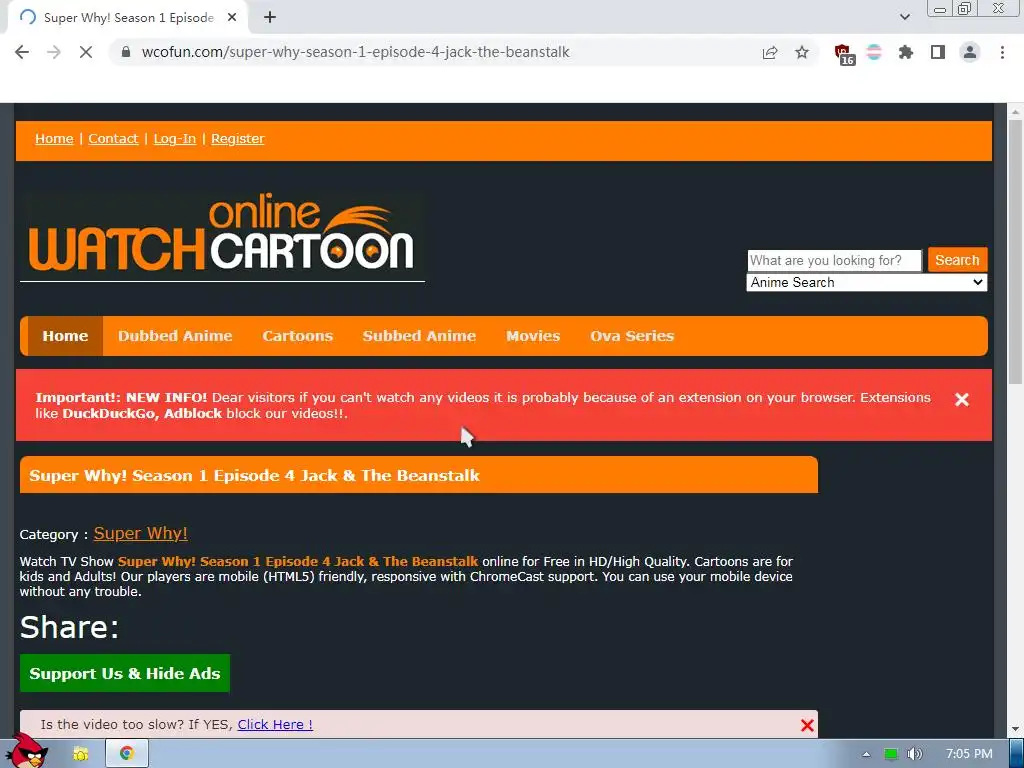Click the browser forward arrow
This screenshot has width=1024, height=768.
54,52
